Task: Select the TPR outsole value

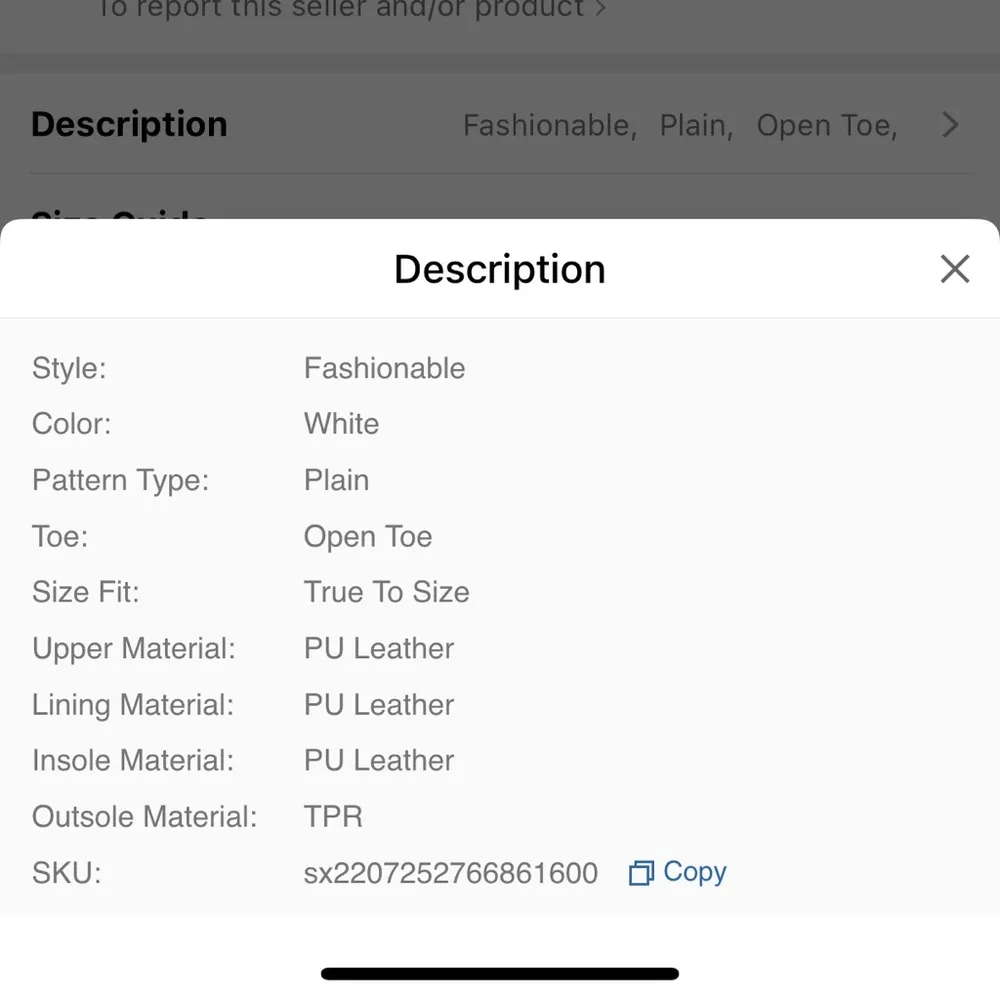Action: pos(333,817)
